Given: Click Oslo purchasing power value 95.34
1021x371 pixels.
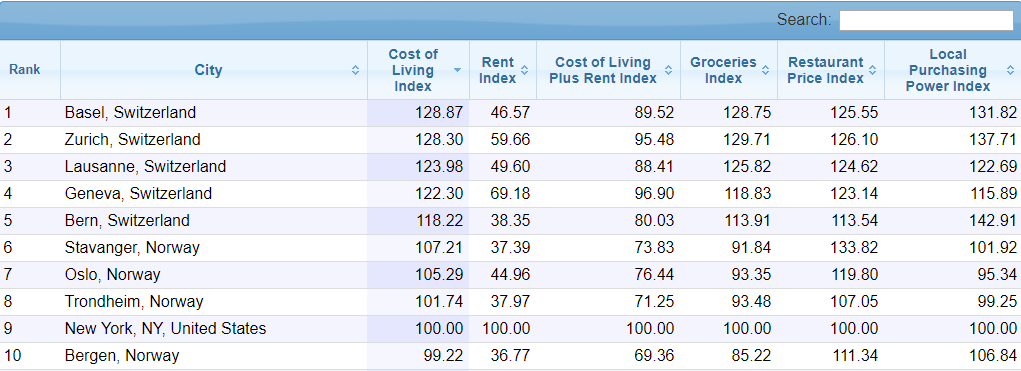Looking at the screenshot, I should coord(997,275).
